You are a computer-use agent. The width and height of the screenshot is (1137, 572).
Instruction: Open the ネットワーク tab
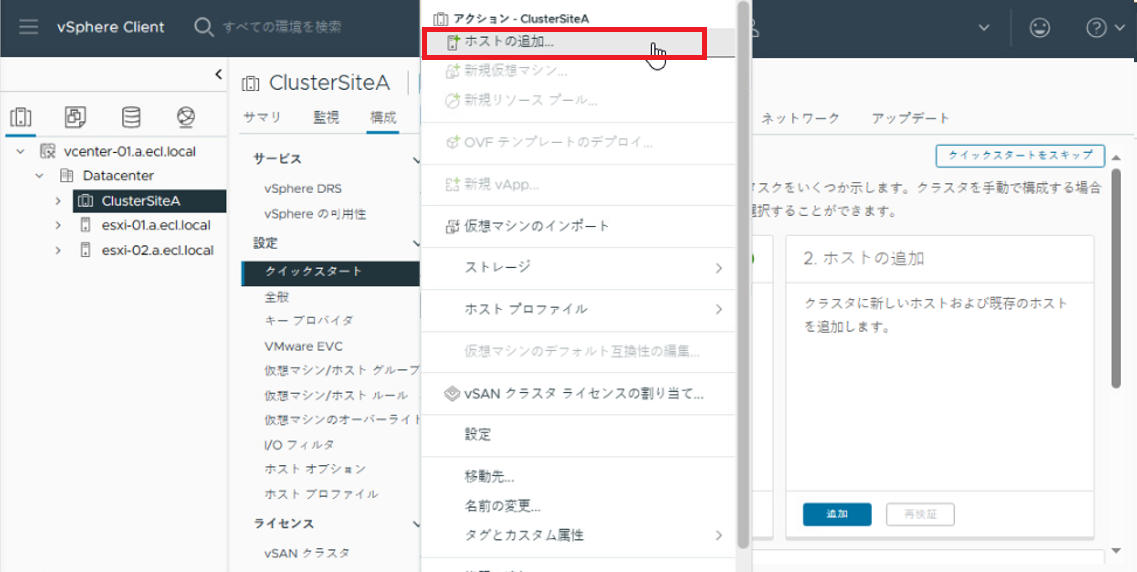(801, 118)
